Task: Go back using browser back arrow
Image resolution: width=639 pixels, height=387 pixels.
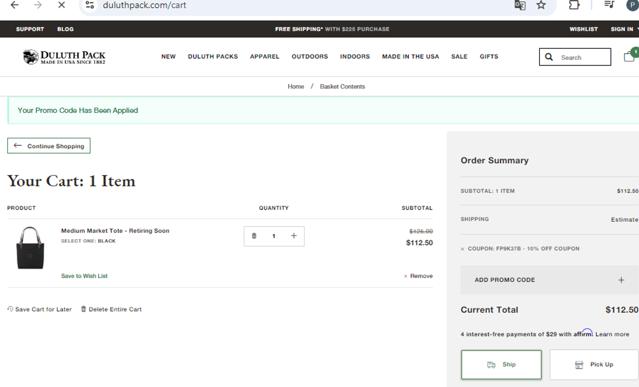Action: (15, 5)
